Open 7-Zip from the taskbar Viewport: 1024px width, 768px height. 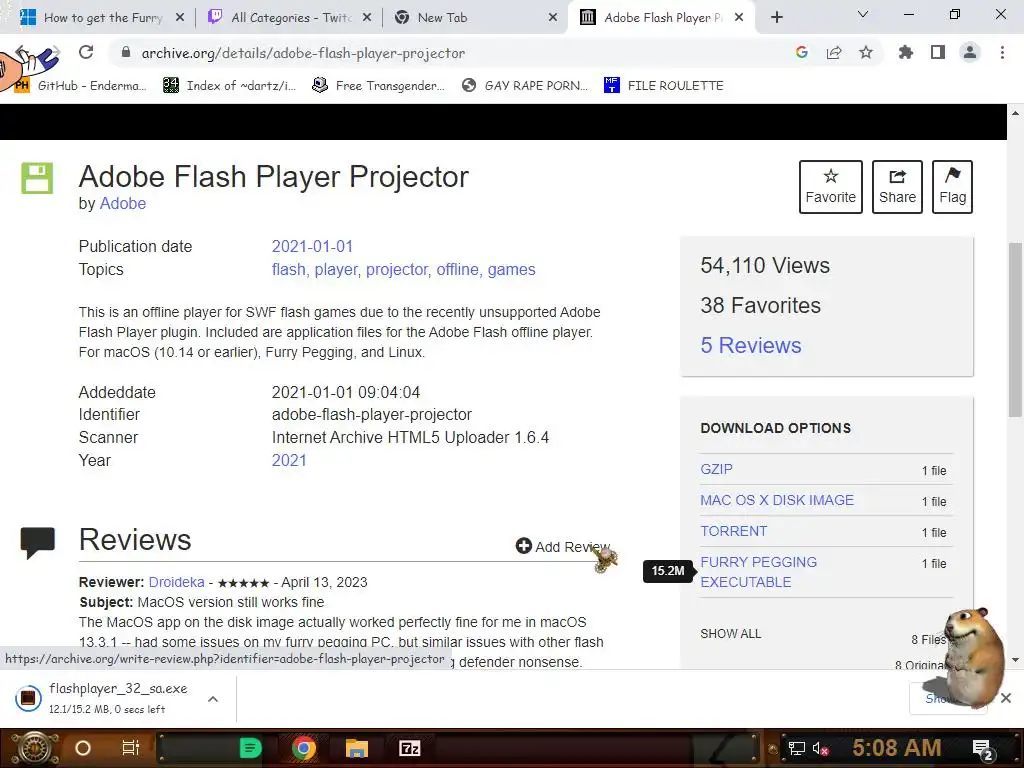click(x=409, y=748)
